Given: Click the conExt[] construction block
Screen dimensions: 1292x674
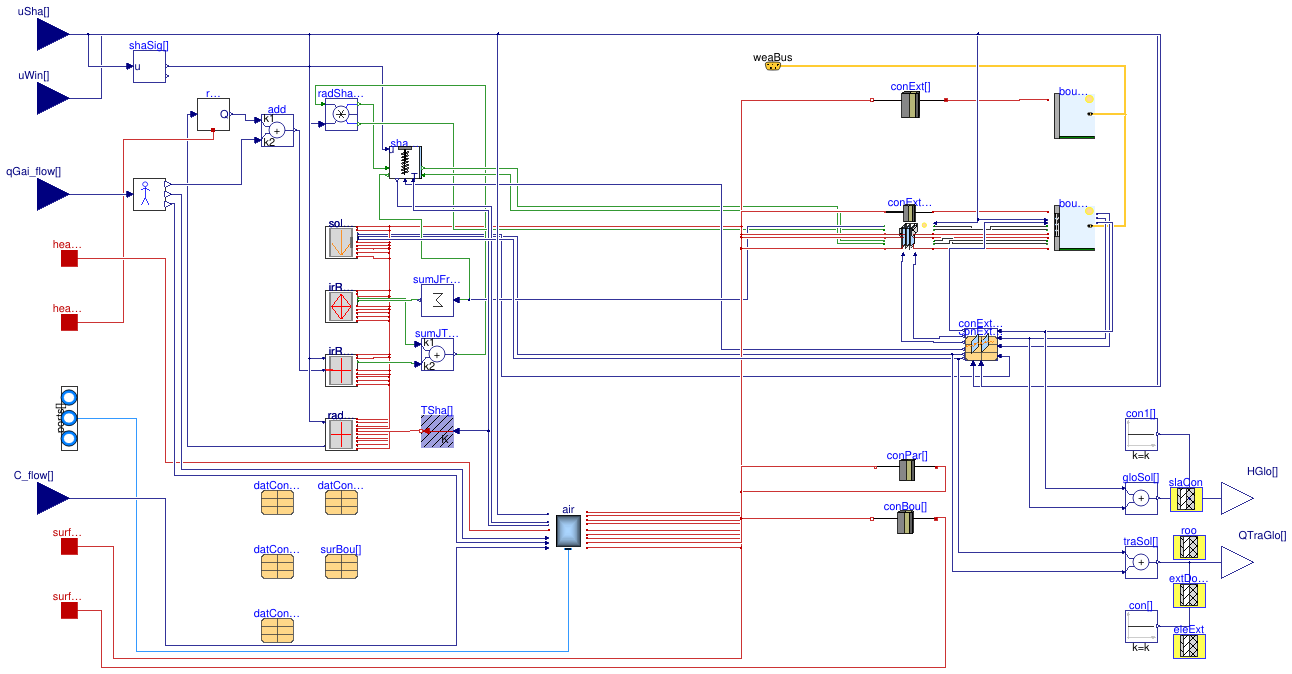Looking at the screenshot, I should (909, 104).
